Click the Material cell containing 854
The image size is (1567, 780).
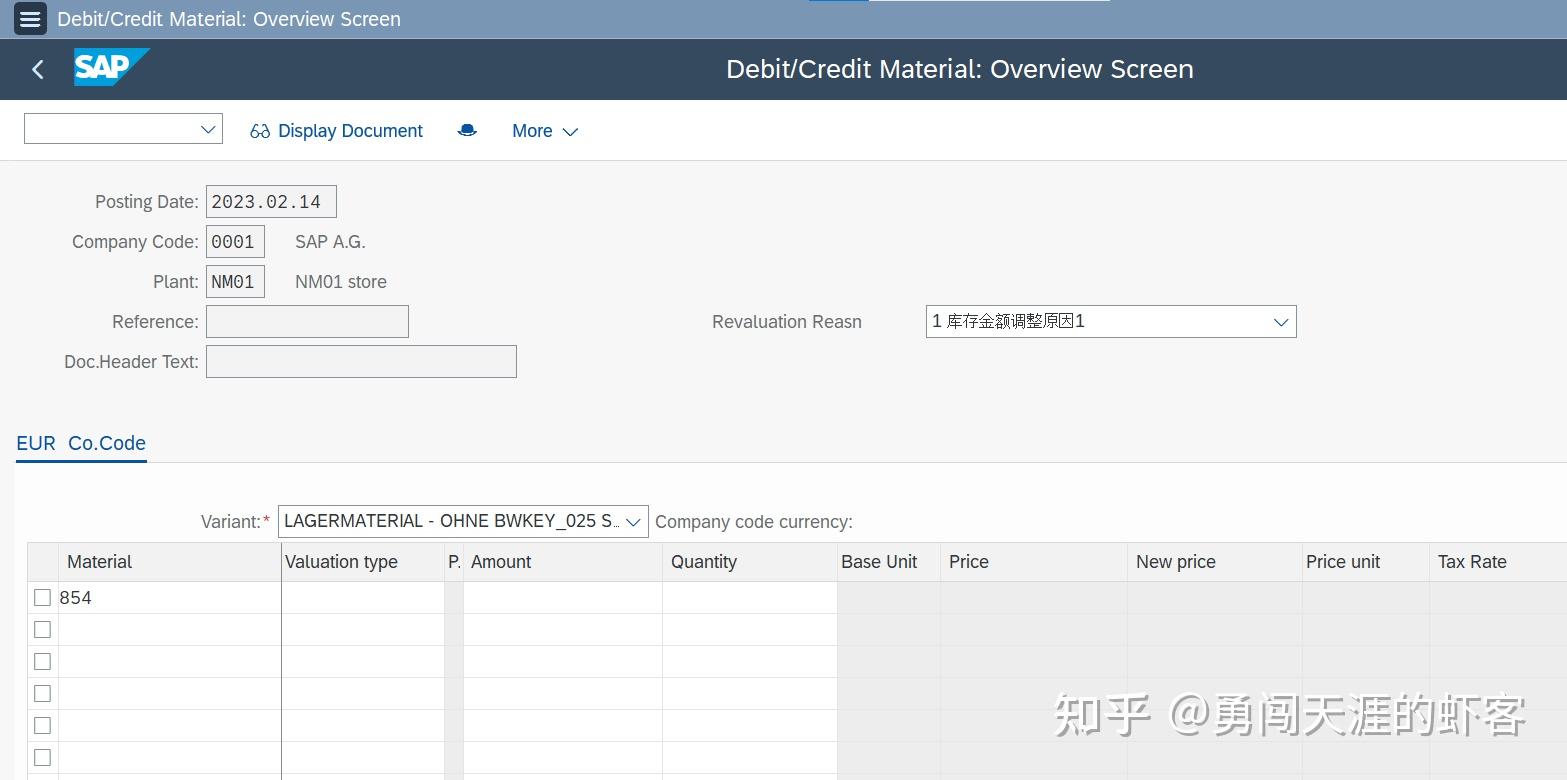[x=169, y=598]
